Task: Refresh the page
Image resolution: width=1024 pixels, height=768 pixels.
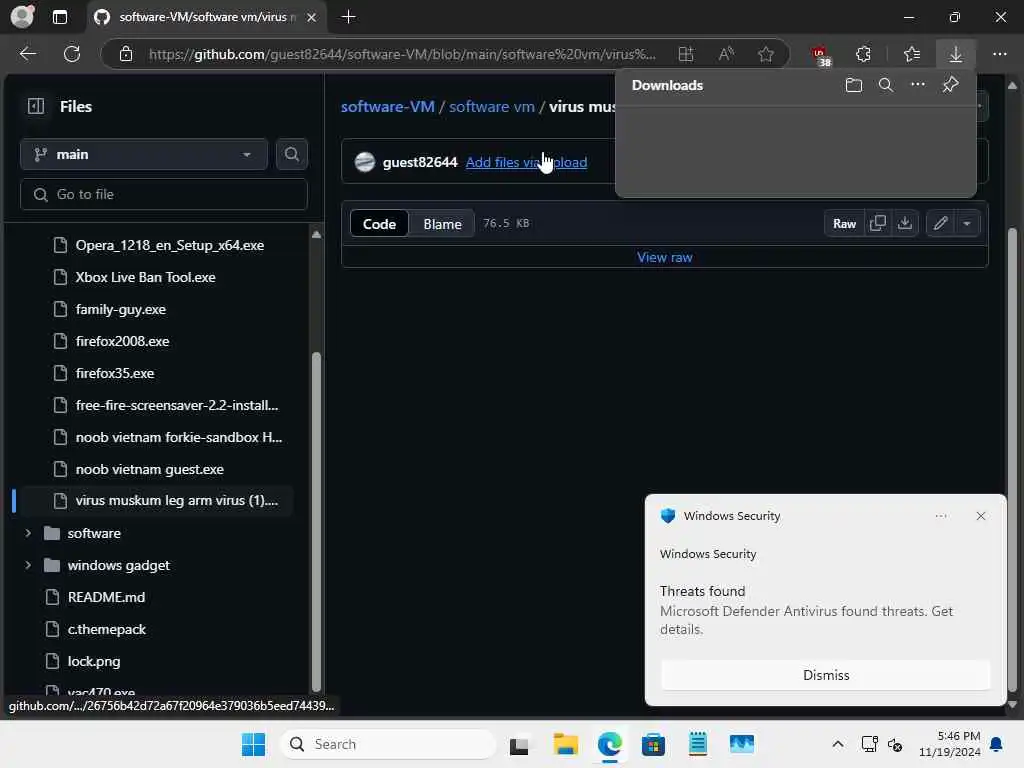Action: [72, 54]
